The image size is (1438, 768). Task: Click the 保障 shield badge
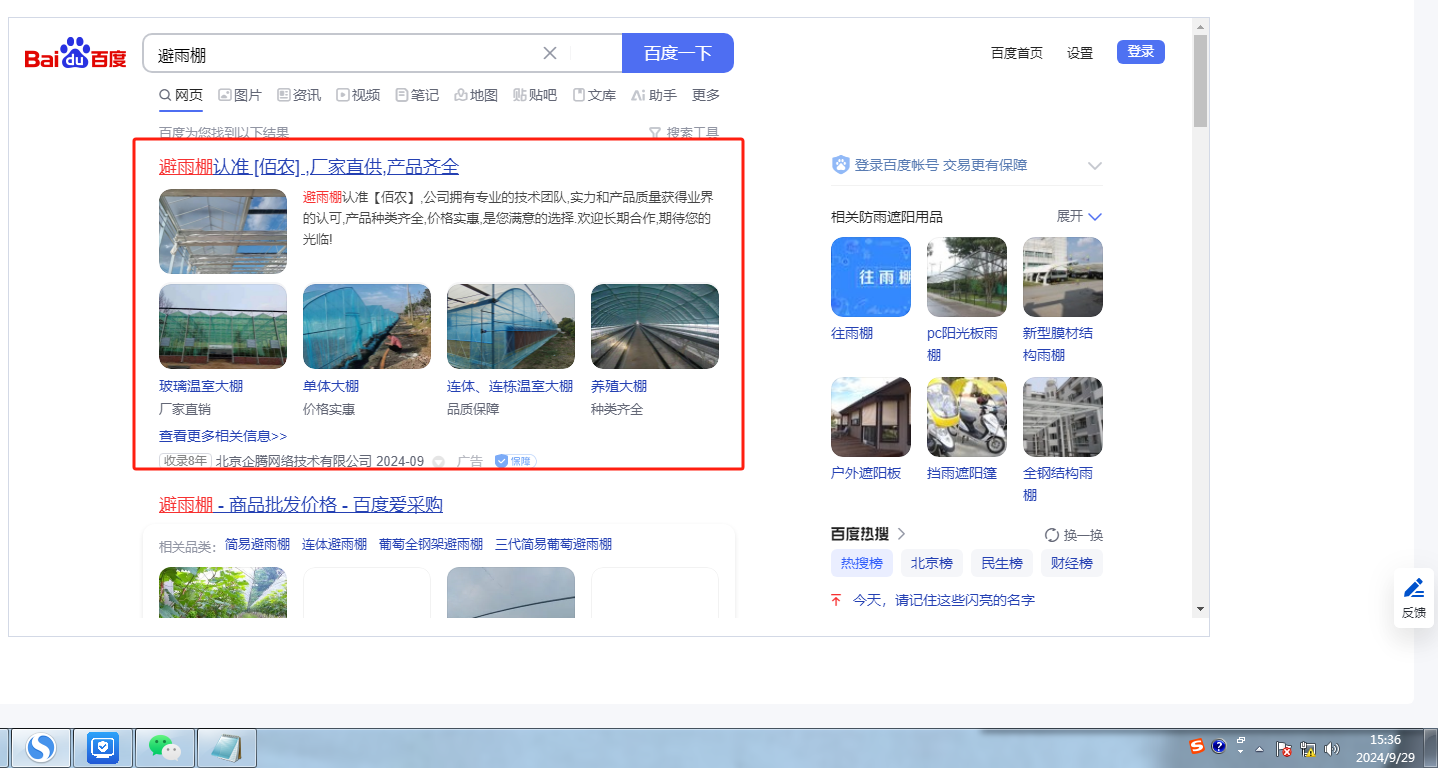coord(516,461)
